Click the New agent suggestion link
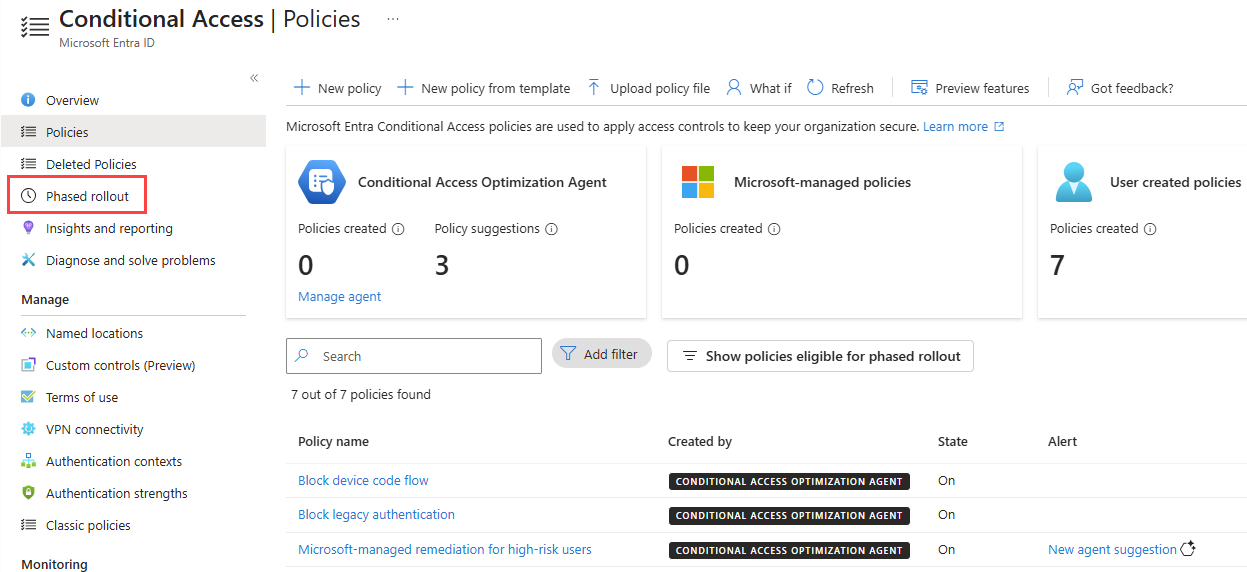This screenshot has width=1247, height=572. coord(1112,549)
